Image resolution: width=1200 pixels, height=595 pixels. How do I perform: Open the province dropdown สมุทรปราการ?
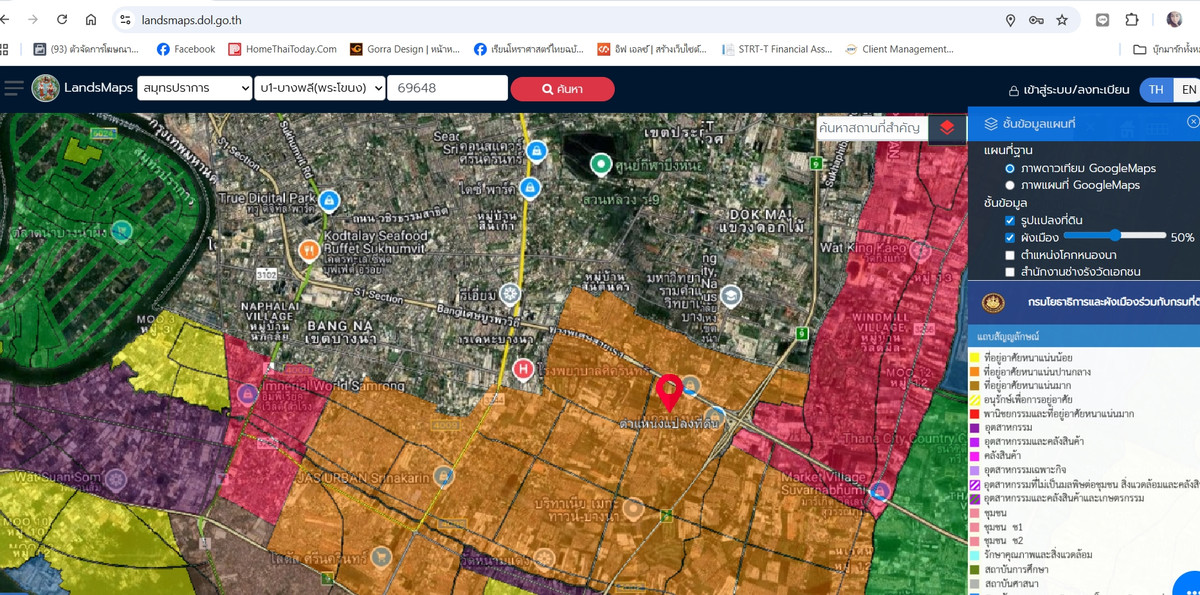pyautogui.click(x=195, y=88)
